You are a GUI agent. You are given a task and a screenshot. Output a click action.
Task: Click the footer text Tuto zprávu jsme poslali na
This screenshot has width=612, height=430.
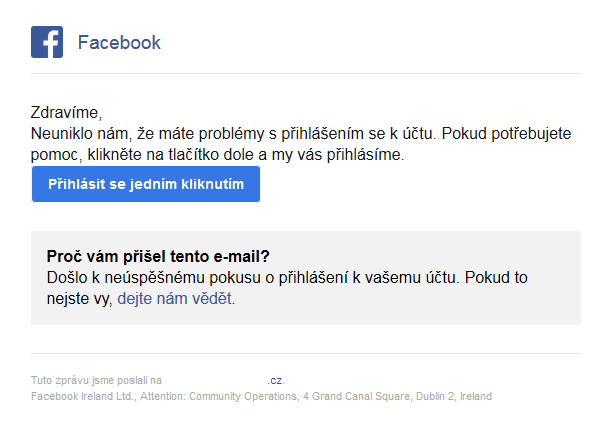coord(96,381)
